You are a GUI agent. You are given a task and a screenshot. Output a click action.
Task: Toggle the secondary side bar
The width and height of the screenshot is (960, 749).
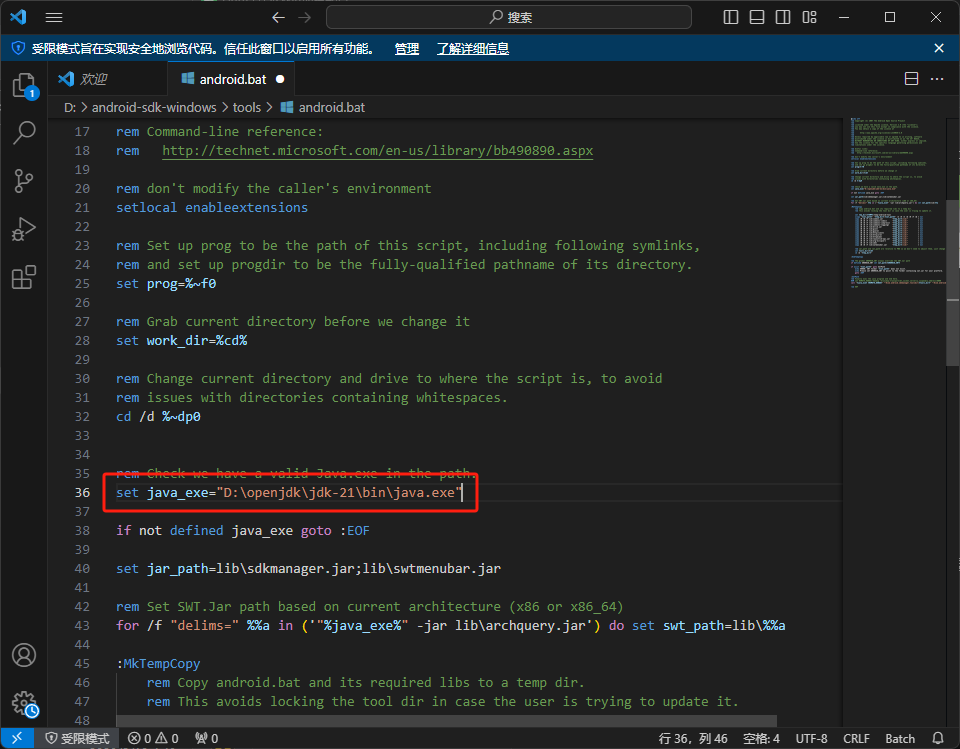[784, 17]
